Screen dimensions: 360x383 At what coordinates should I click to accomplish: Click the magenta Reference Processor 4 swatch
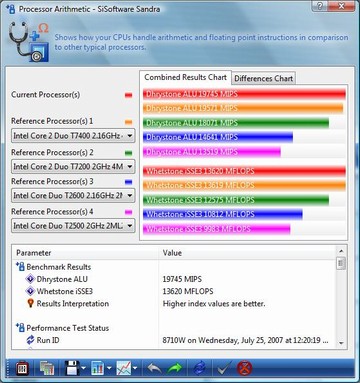128,212
